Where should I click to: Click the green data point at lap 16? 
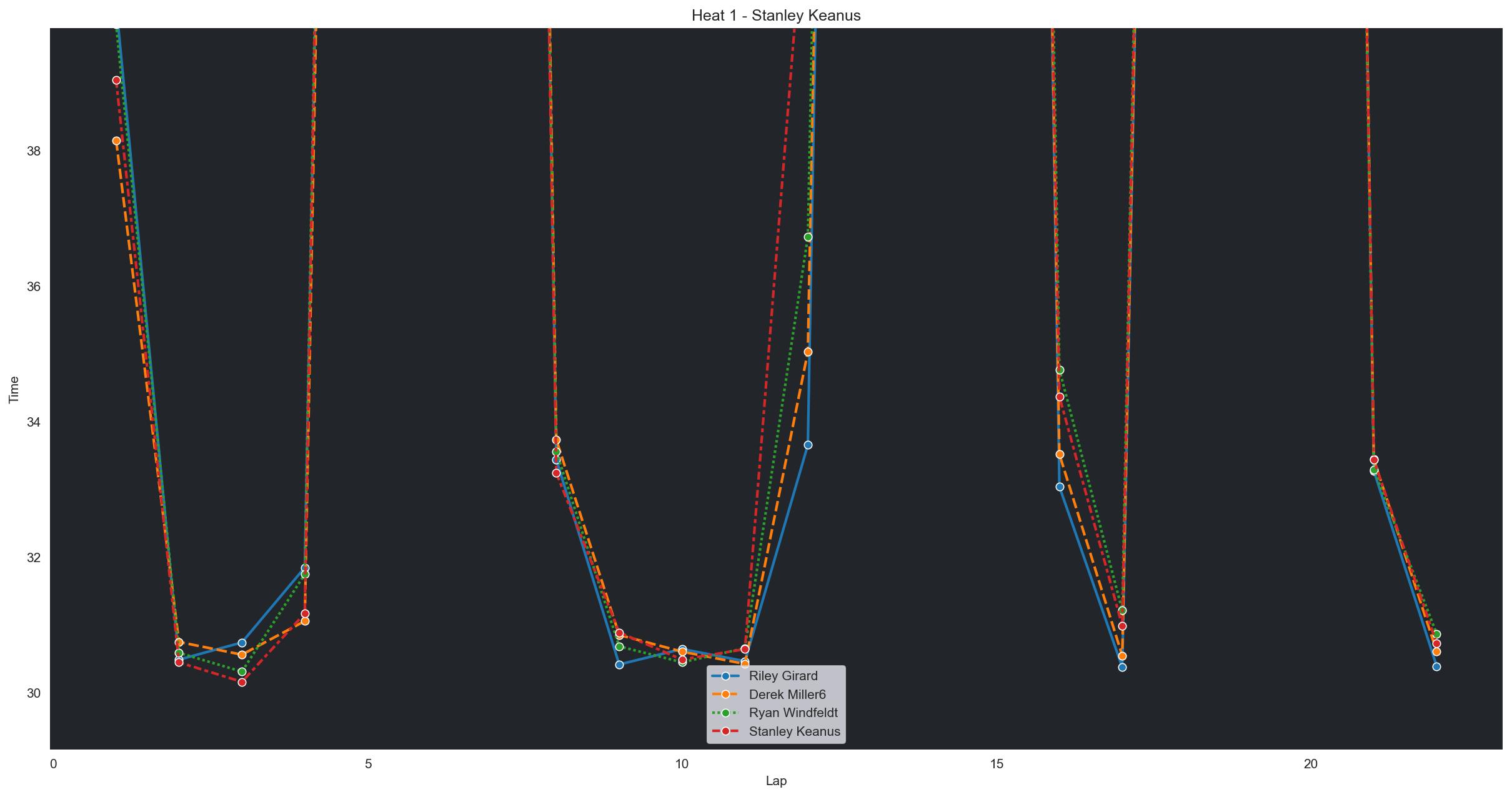coord(1060,370)
